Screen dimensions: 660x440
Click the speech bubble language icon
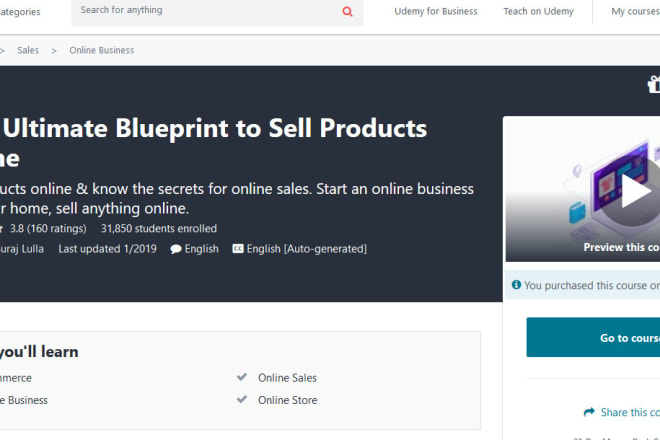pos(176,249)
